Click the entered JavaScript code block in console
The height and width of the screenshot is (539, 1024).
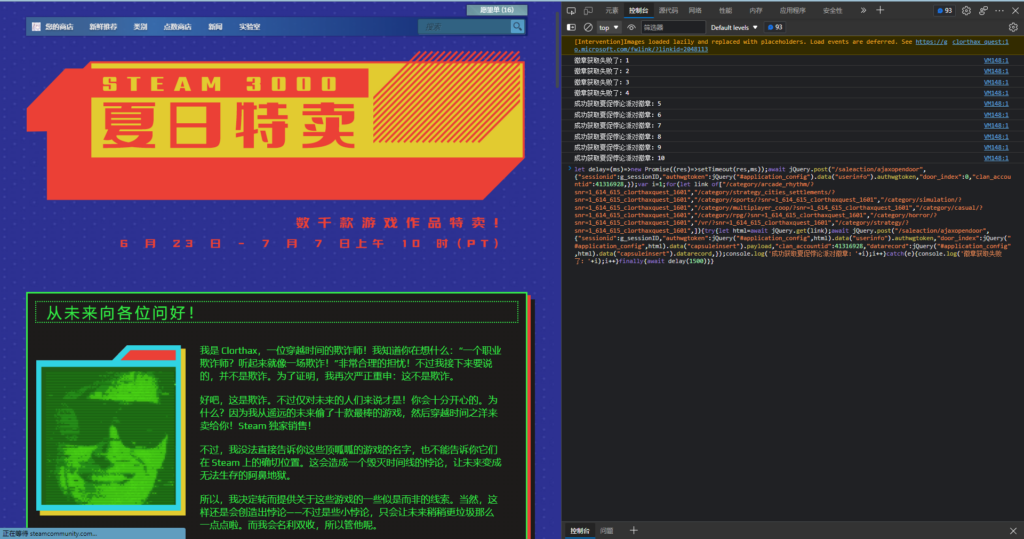pyautogui.click(x=792, y=215)
